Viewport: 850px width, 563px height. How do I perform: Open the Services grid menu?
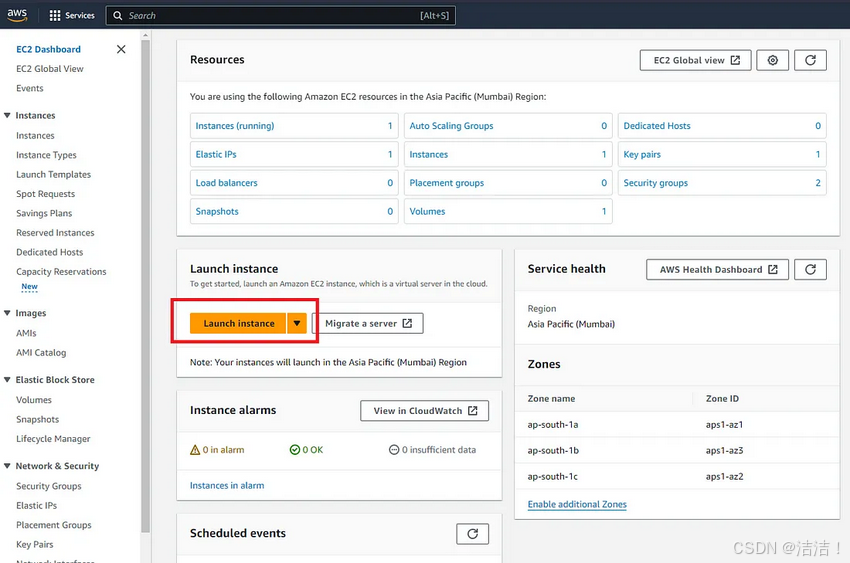72,16
